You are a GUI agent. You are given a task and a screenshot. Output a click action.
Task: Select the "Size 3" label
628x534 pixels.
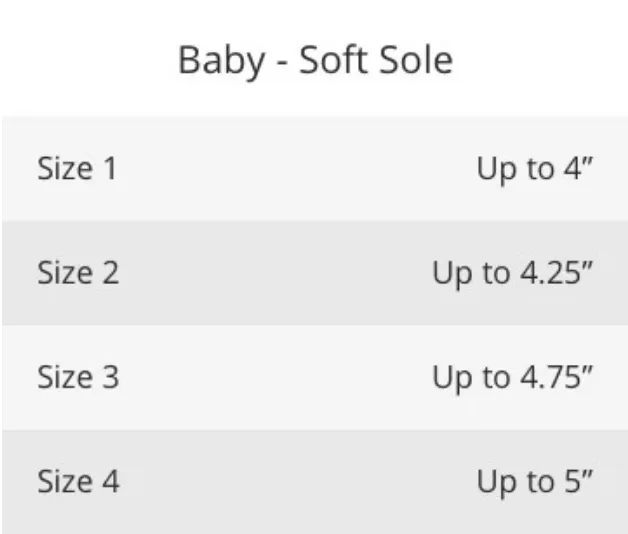tap(78, 377)
